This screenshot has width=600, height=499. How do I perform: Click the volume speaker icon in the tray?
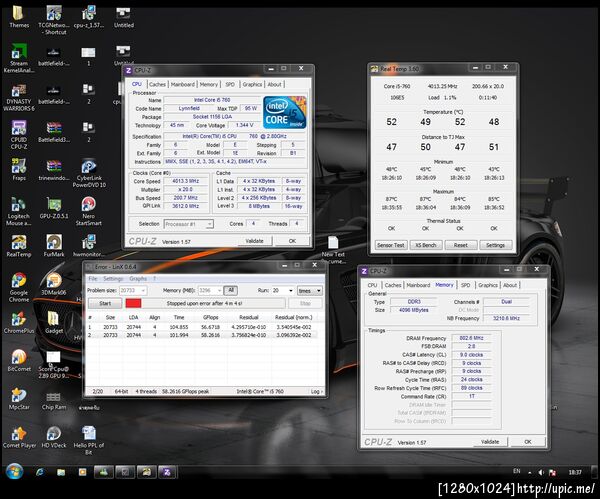(x=541, y=473)
